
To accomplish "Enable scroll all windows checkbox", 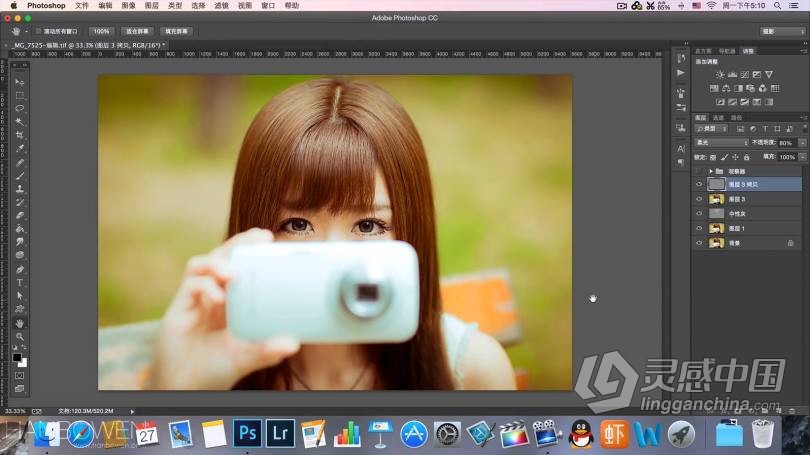I will pyautogui.click(x=39, y=32).
